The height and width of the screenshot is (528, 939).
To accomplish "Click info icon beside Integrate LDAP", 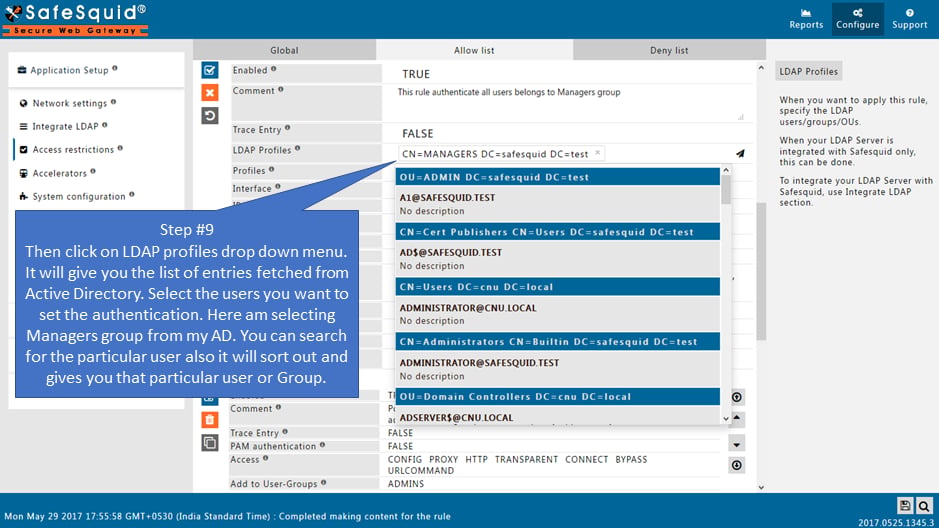I will tap(105, 125).
